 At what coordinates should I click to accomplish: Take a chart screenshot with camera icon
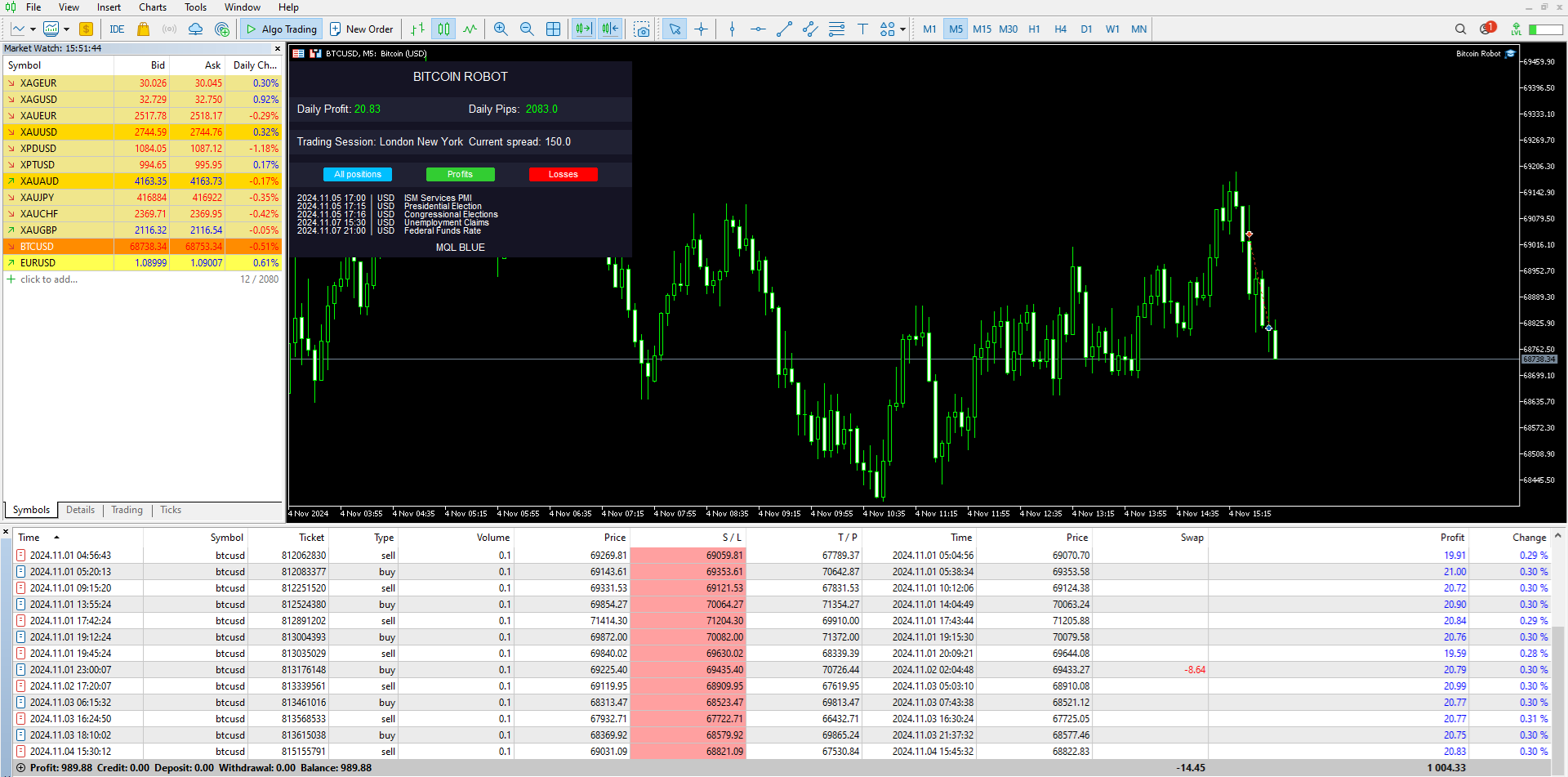pos(642,29)
